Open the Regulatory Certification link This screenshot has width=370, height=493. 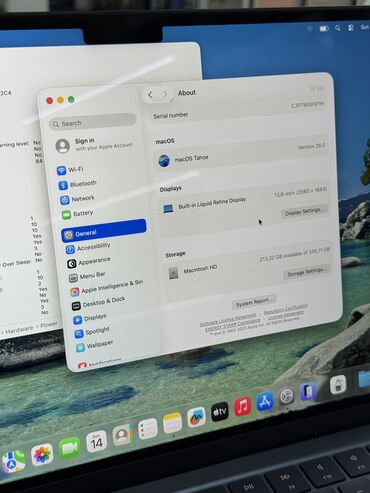[286, 309]
